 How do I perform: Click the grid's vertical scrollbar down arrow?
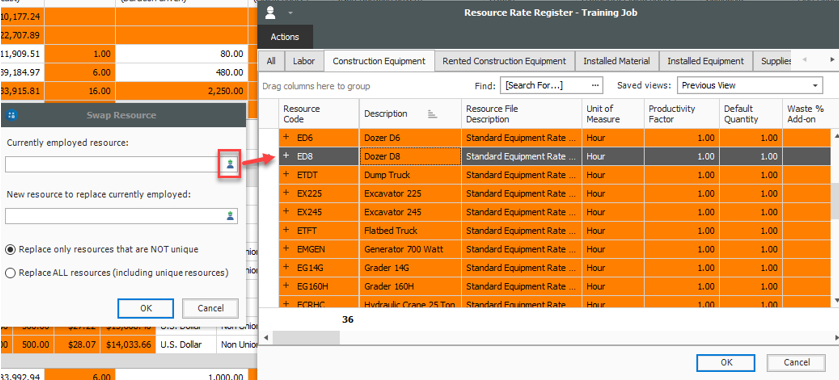coord(835,300)
